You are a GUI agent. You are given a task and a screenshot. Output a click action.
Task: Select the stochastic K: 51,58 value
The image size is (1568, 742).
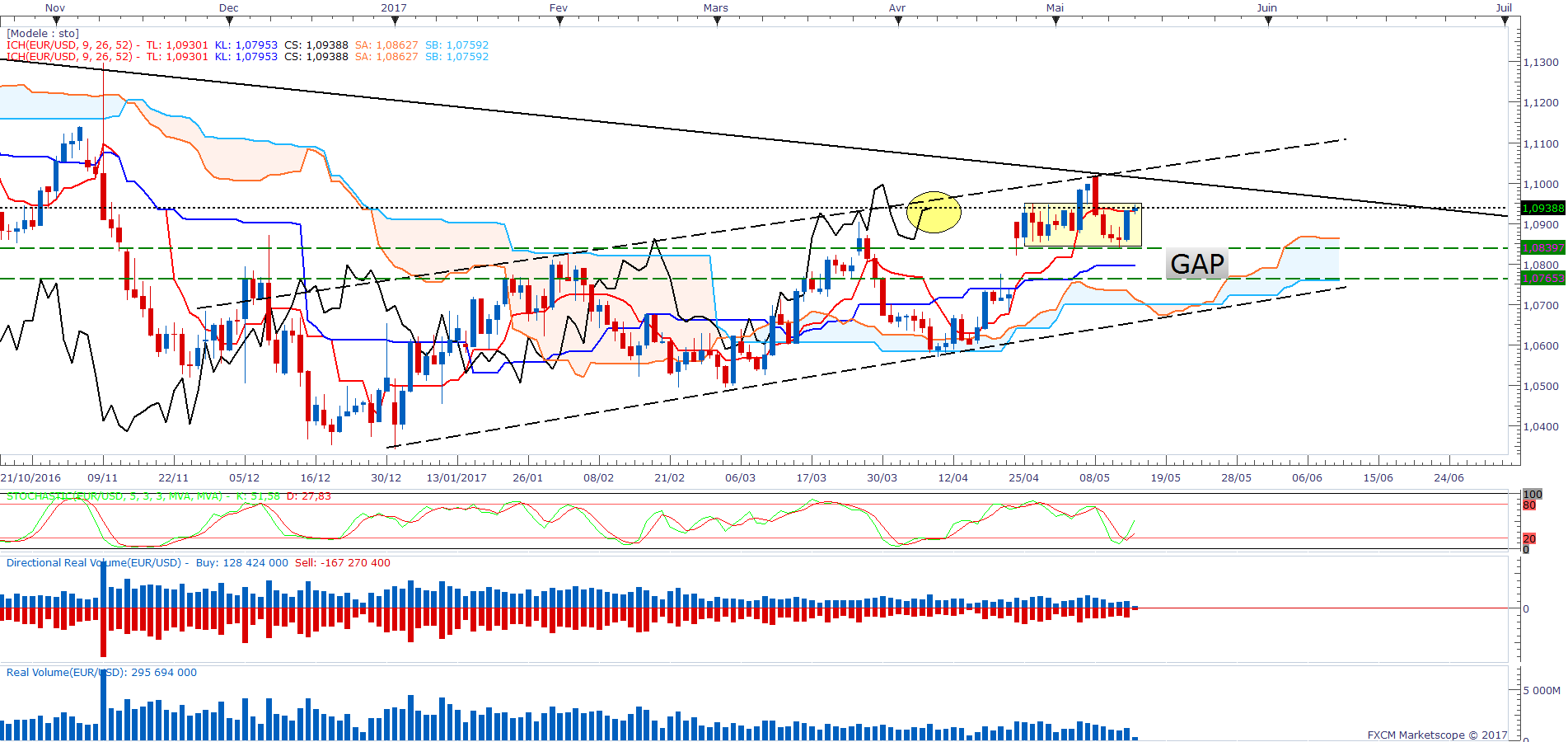click(x=259, y=496)
